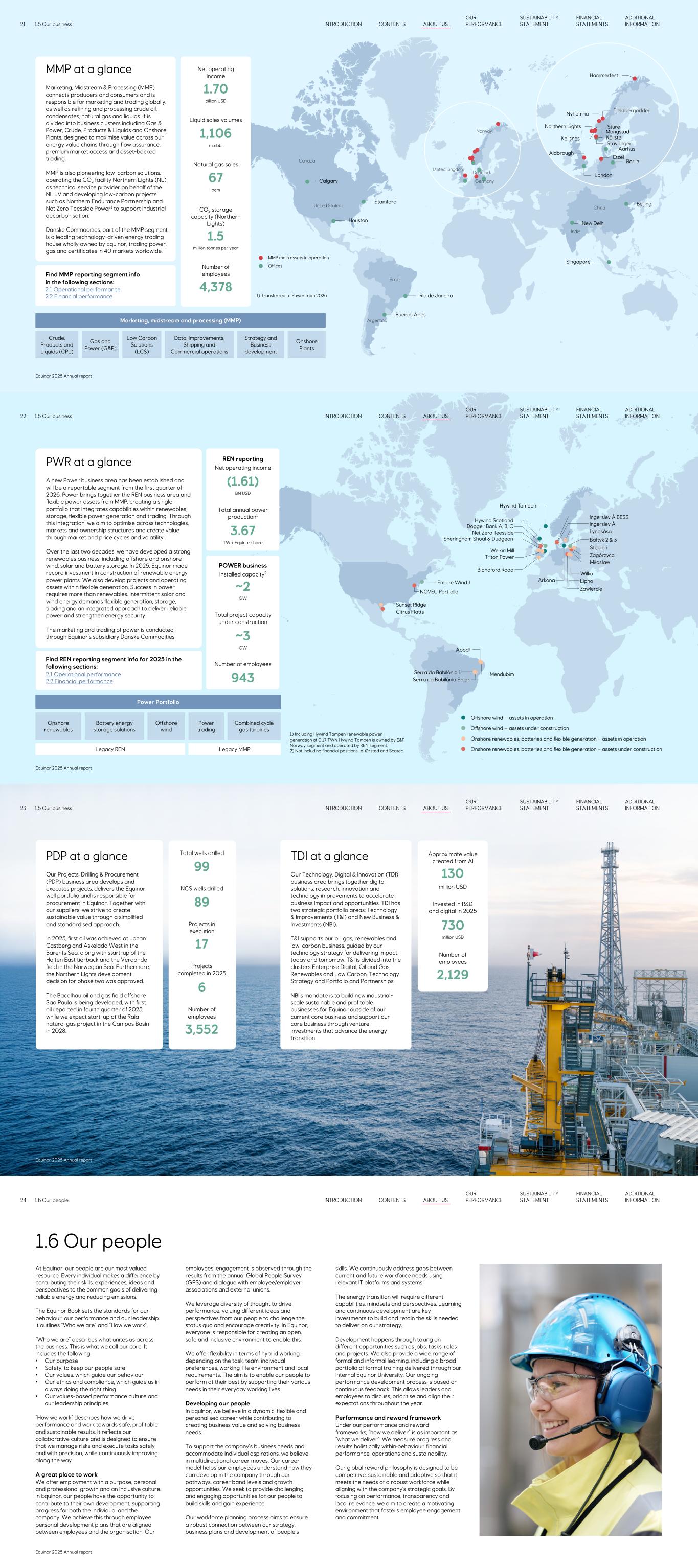Click the Battery energy storage solutions box
This screenshot has width=698, height=1568.
[115, 726]
